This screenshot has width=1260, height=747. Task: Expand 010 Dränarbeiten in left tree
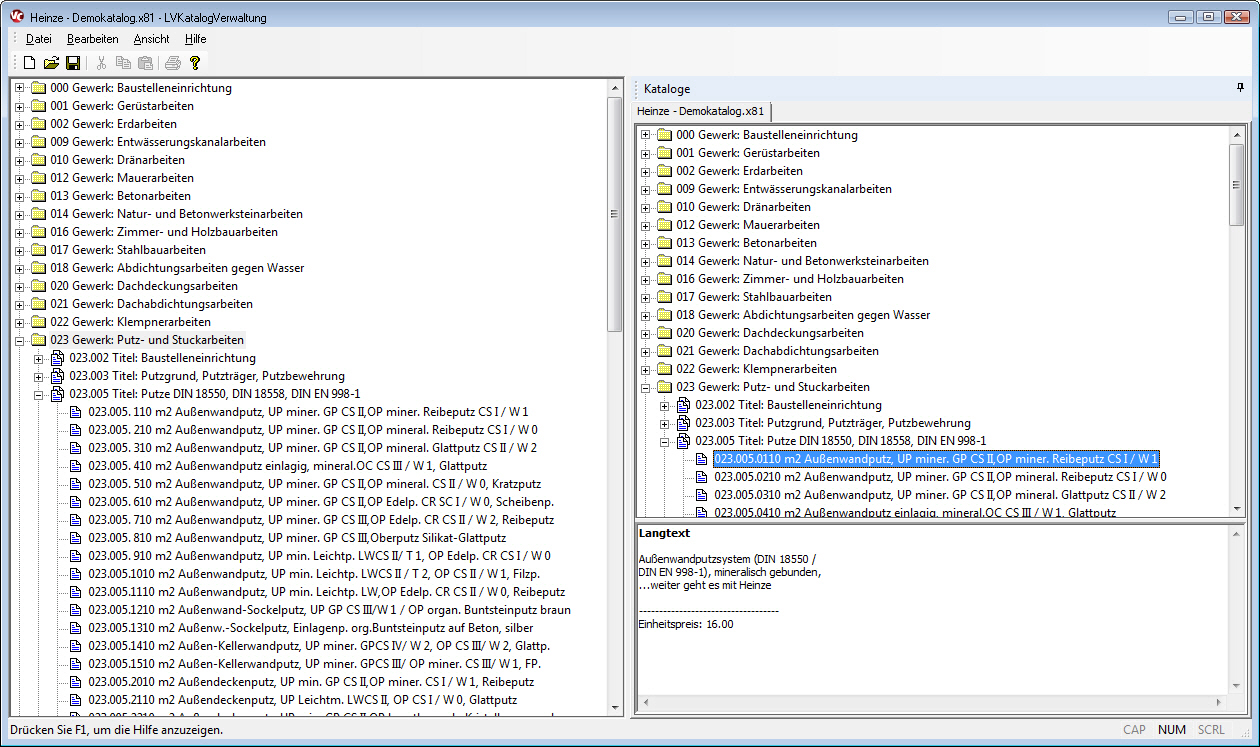point(19,160)
